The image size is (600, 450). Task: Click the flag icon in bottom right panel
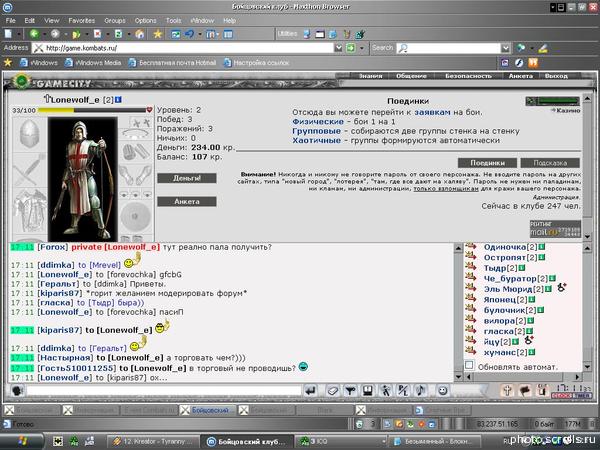[x=525, y=391]
